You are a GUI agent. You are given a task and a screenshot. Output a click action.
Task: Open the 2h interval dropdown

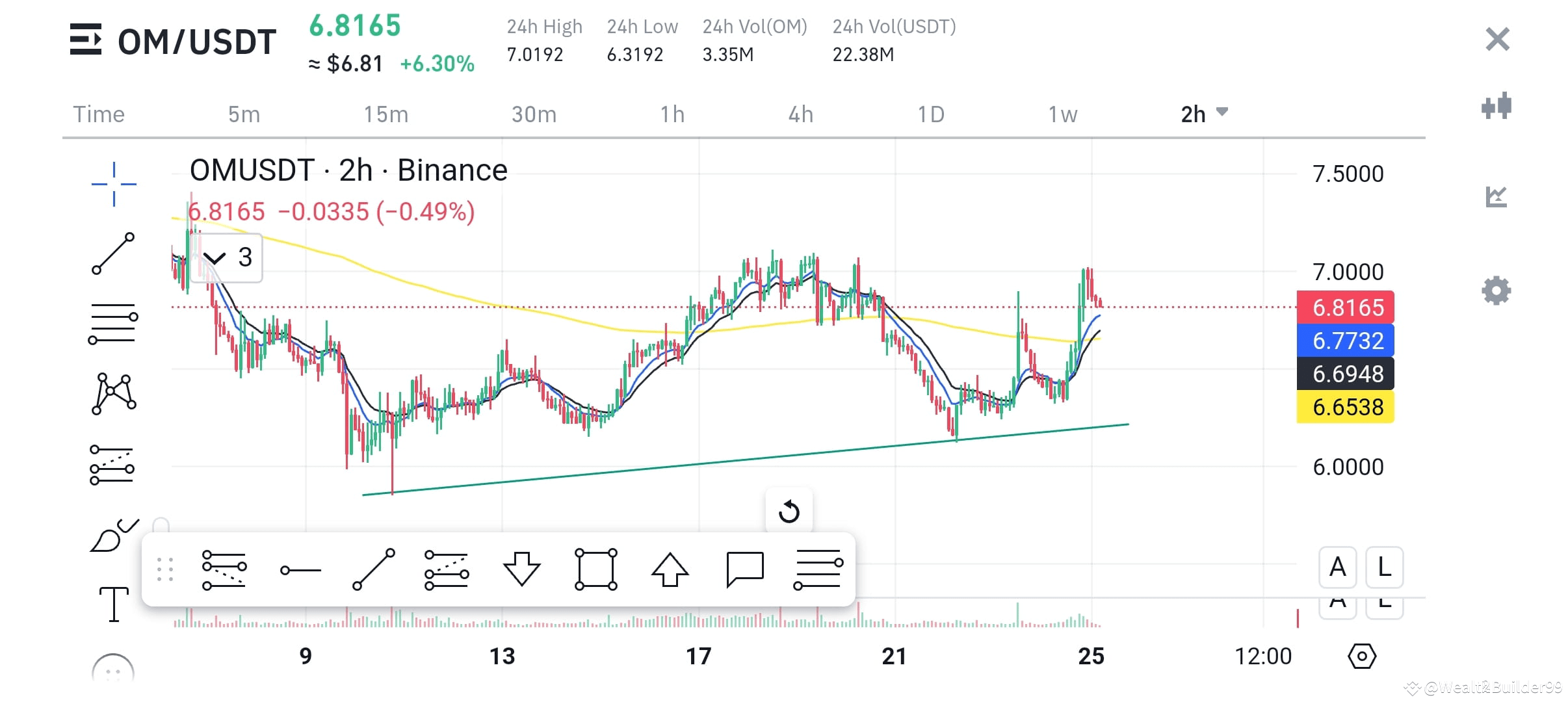(1204, 113)
